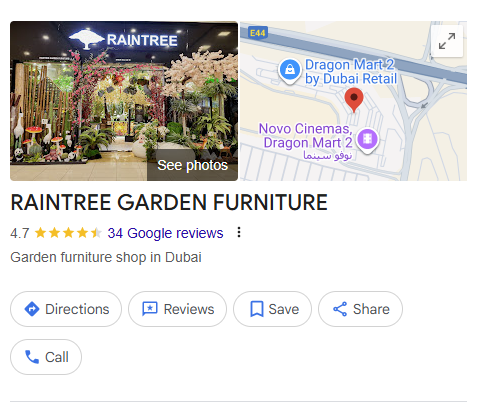477x403 pixels.
Task: Click the Share network icon
Action: pyautogui.click(x=340, y=309)
